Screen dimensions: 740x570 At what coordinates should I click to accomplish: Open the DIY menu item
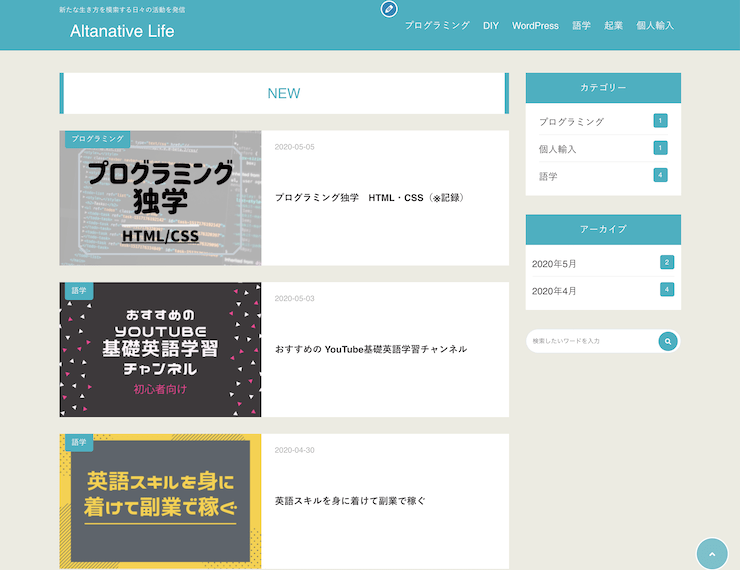[x=490, y=26]
